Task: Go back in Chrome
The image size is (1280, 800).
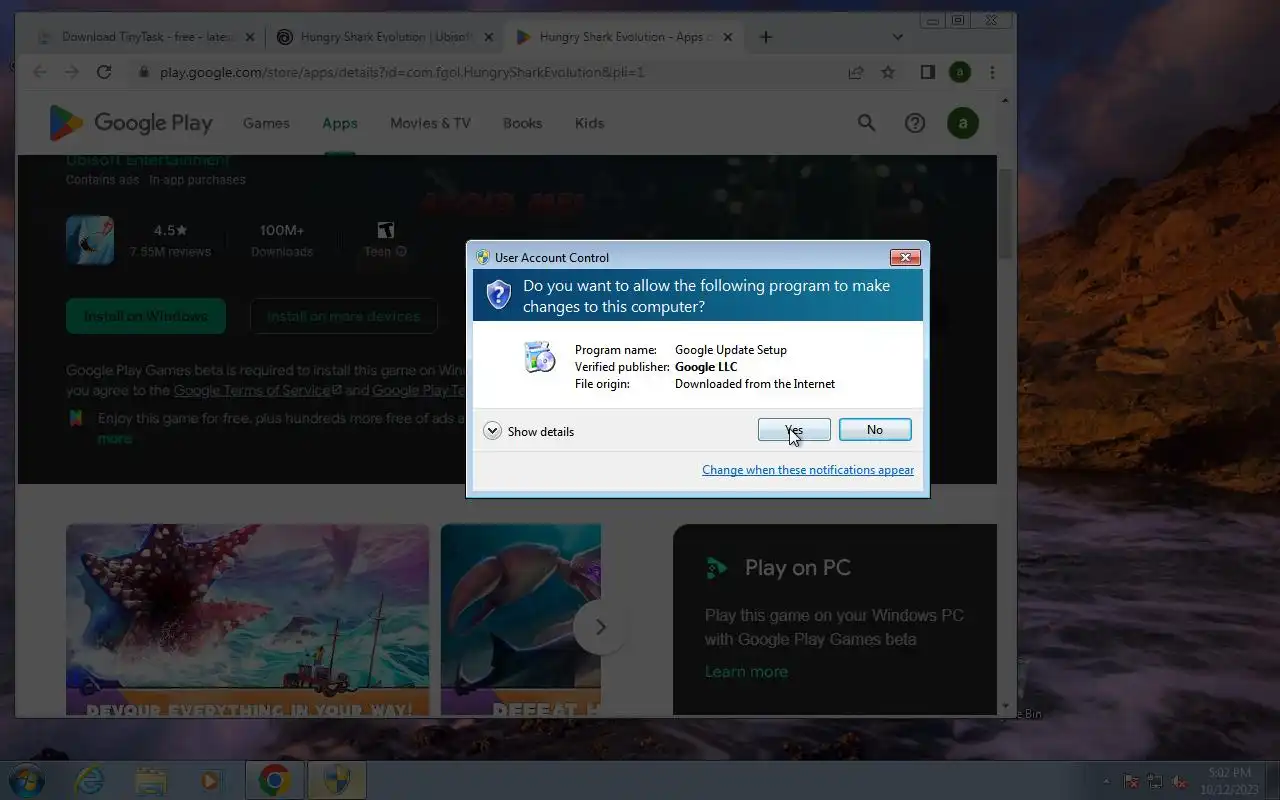Action: click(40, 72)
